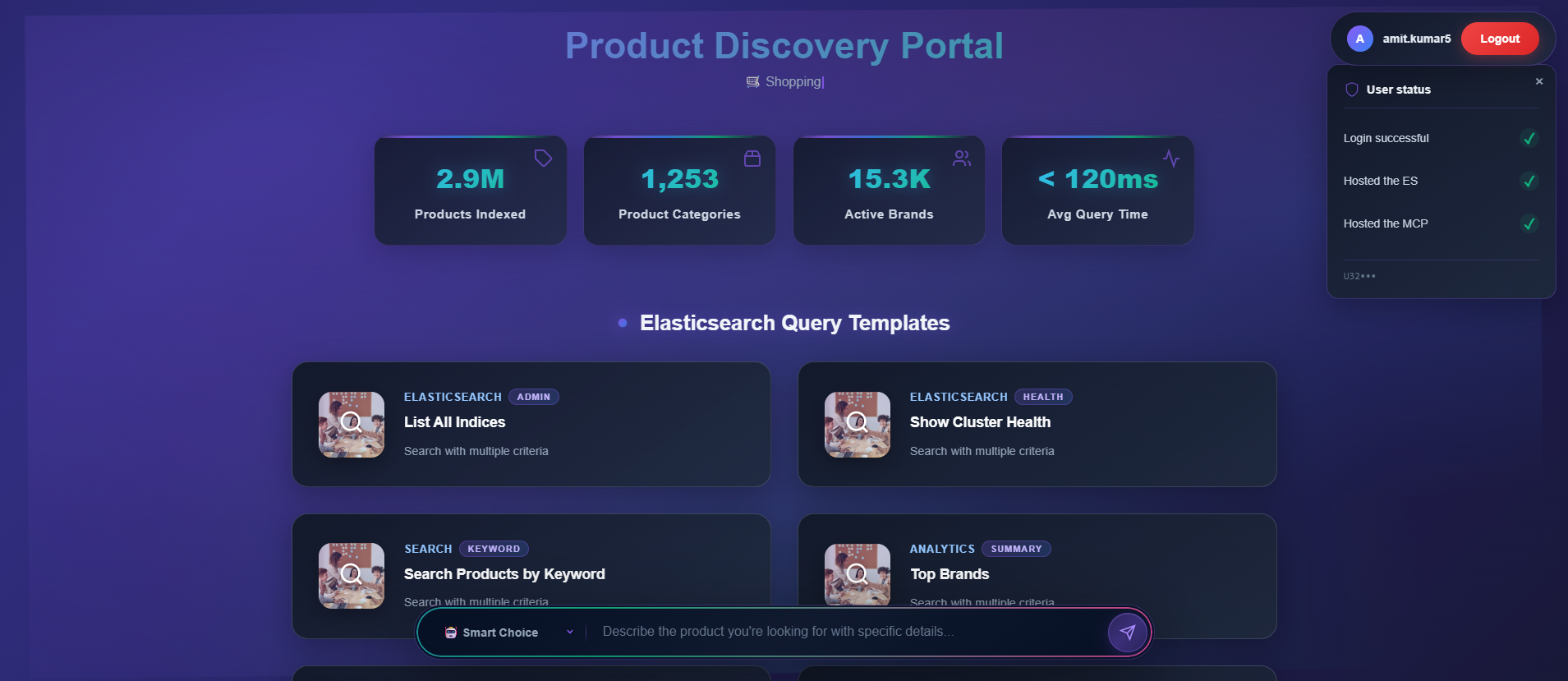This screenshot has height=681, width=1568.
Task: Click the 1,253 Product Categories card
Action: tap(679, 190)
